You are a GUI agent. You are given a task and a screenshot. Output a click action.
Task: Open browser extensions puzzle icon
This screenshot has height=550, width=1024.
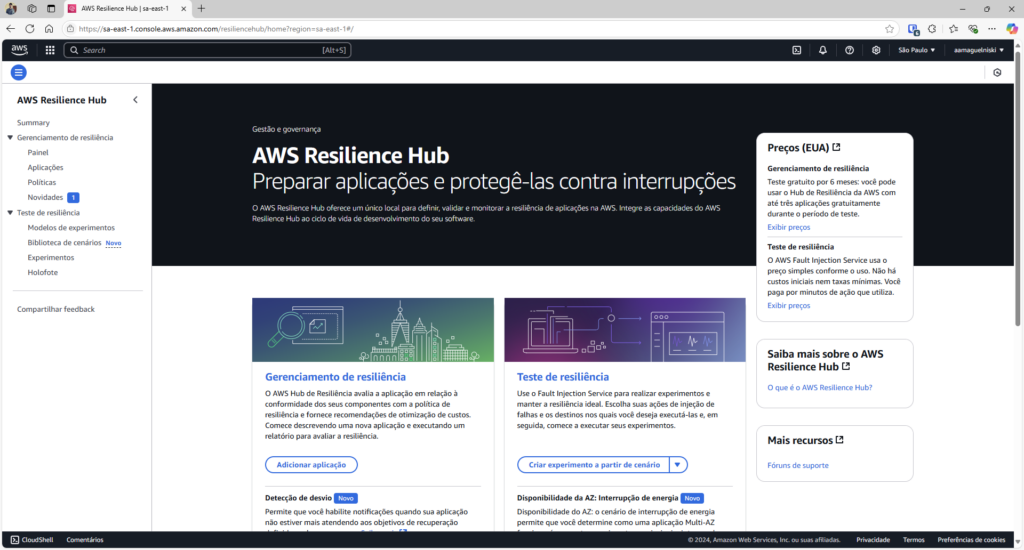click(x=932, y=29)
